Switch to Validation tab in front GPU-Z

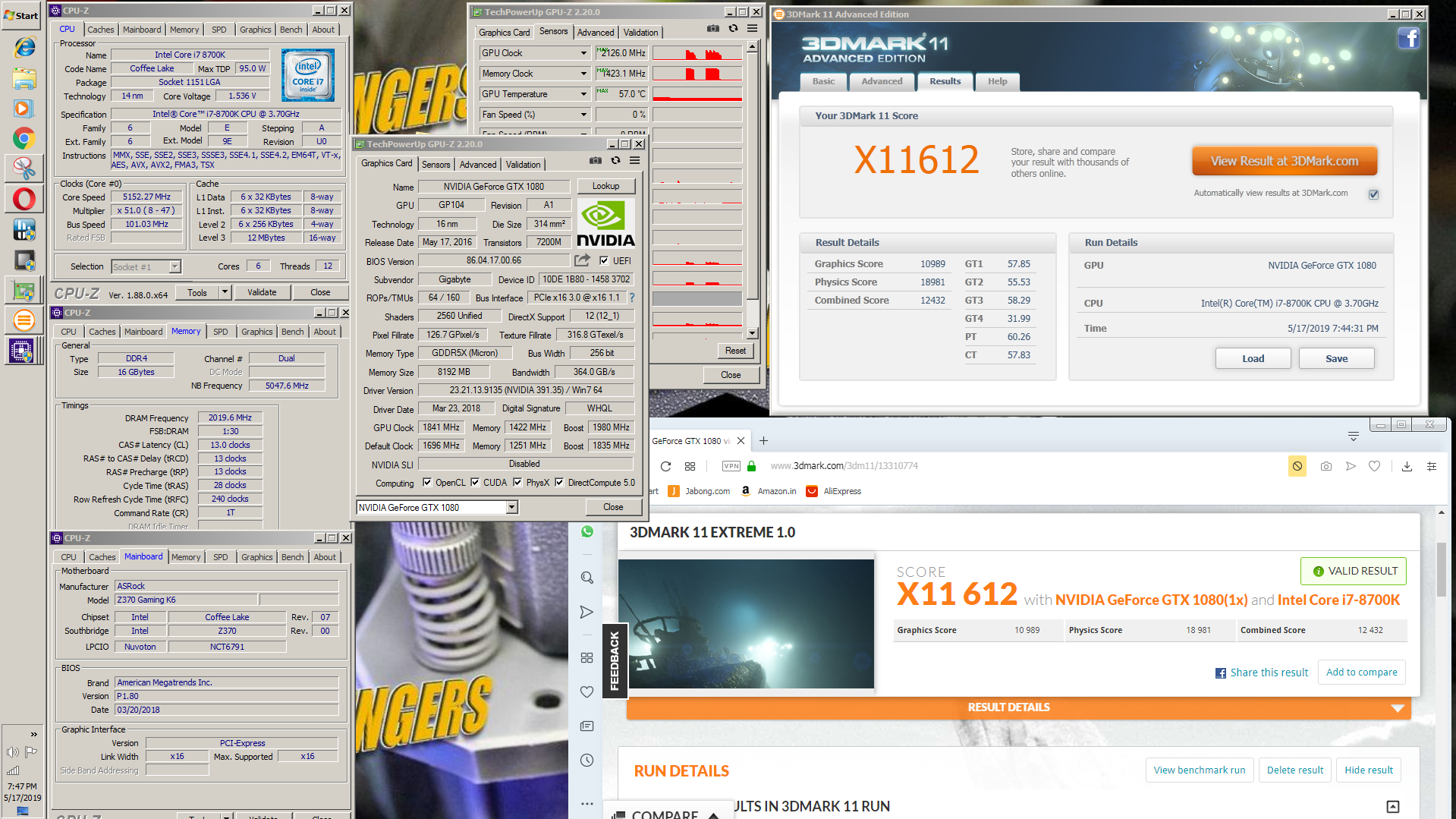point(524,164)
